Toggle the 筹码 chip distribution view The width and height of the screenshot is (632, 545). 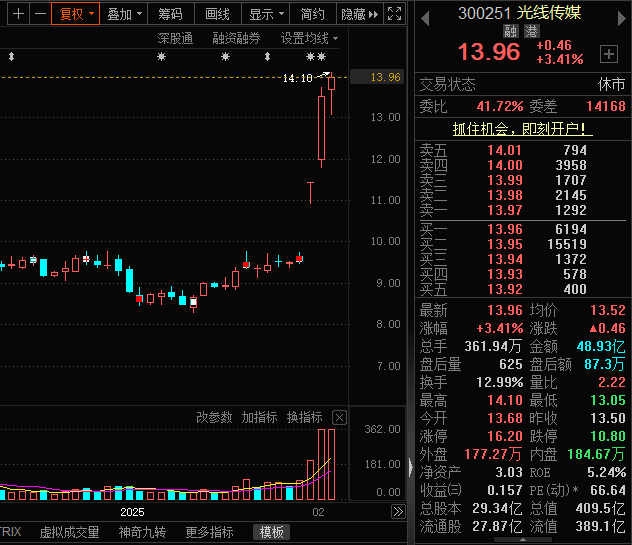tap(171, 14)
